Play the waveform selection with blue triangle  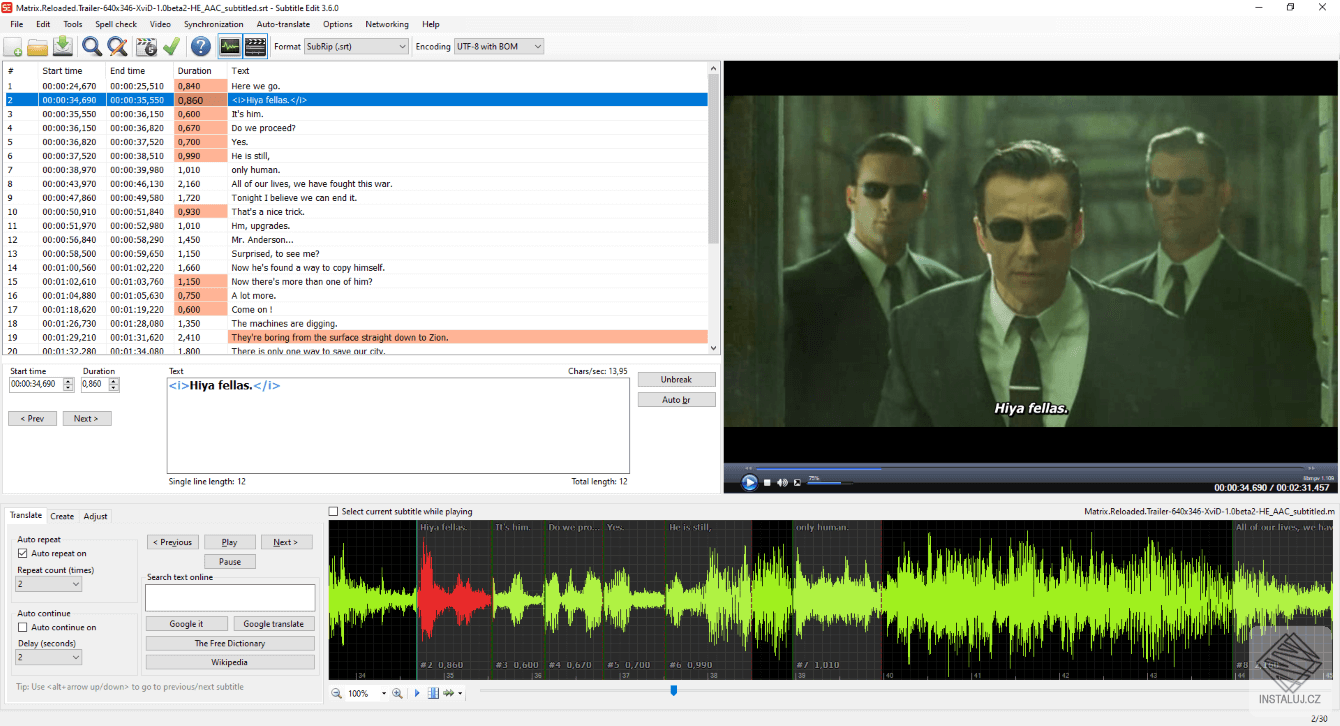coord(417,693)
